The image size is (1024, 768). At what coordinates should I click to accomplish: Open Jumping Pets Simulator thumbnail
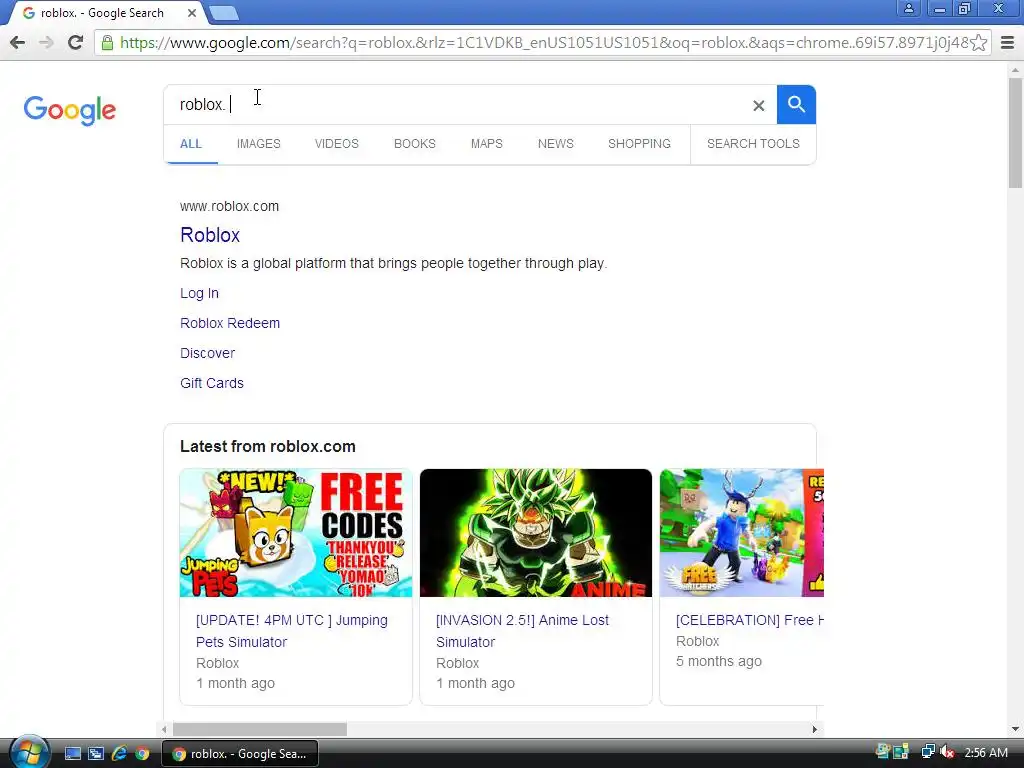[x=296, y=533]
